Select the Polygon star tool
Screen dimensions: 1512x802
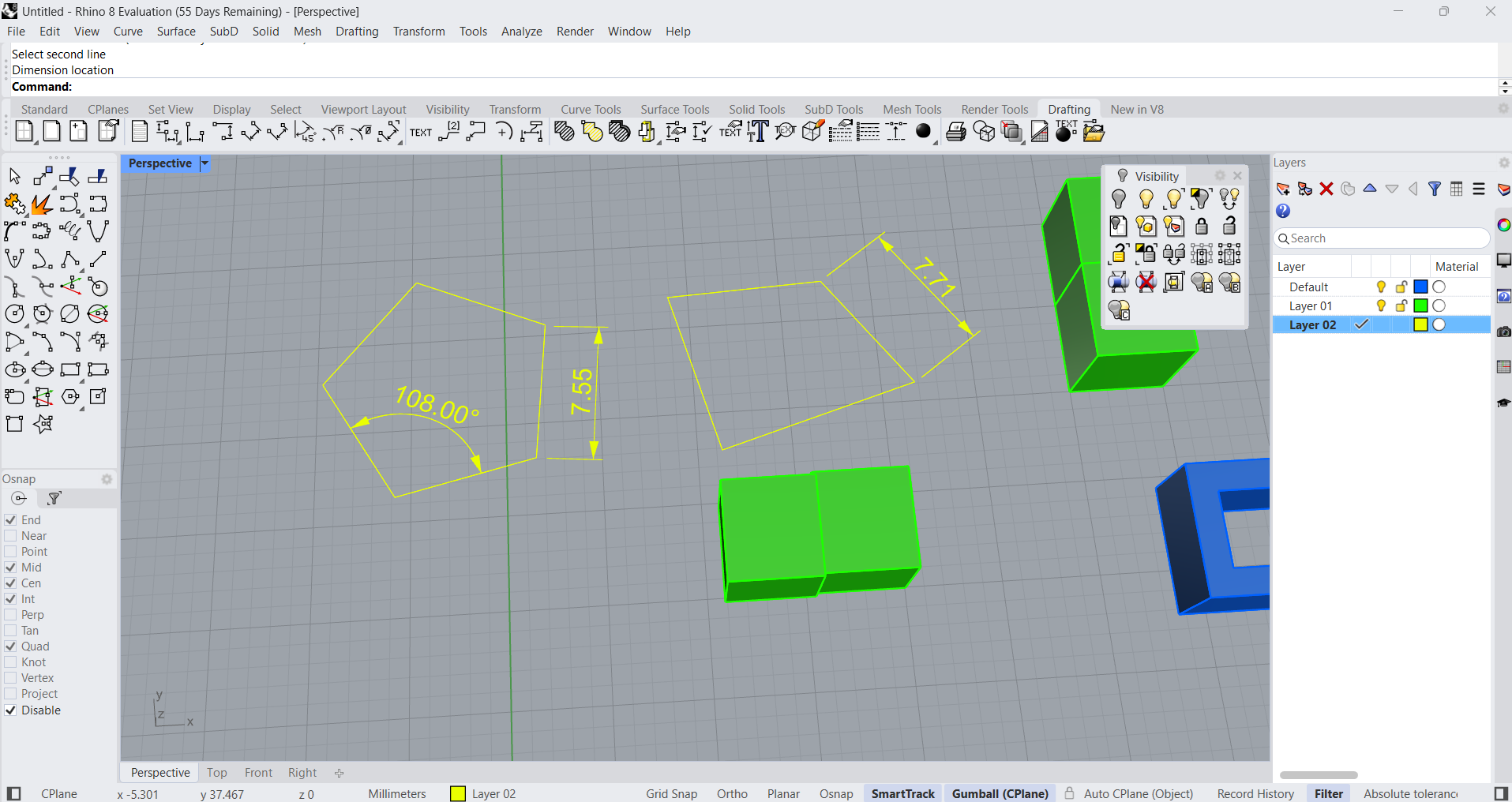[43, 424]
